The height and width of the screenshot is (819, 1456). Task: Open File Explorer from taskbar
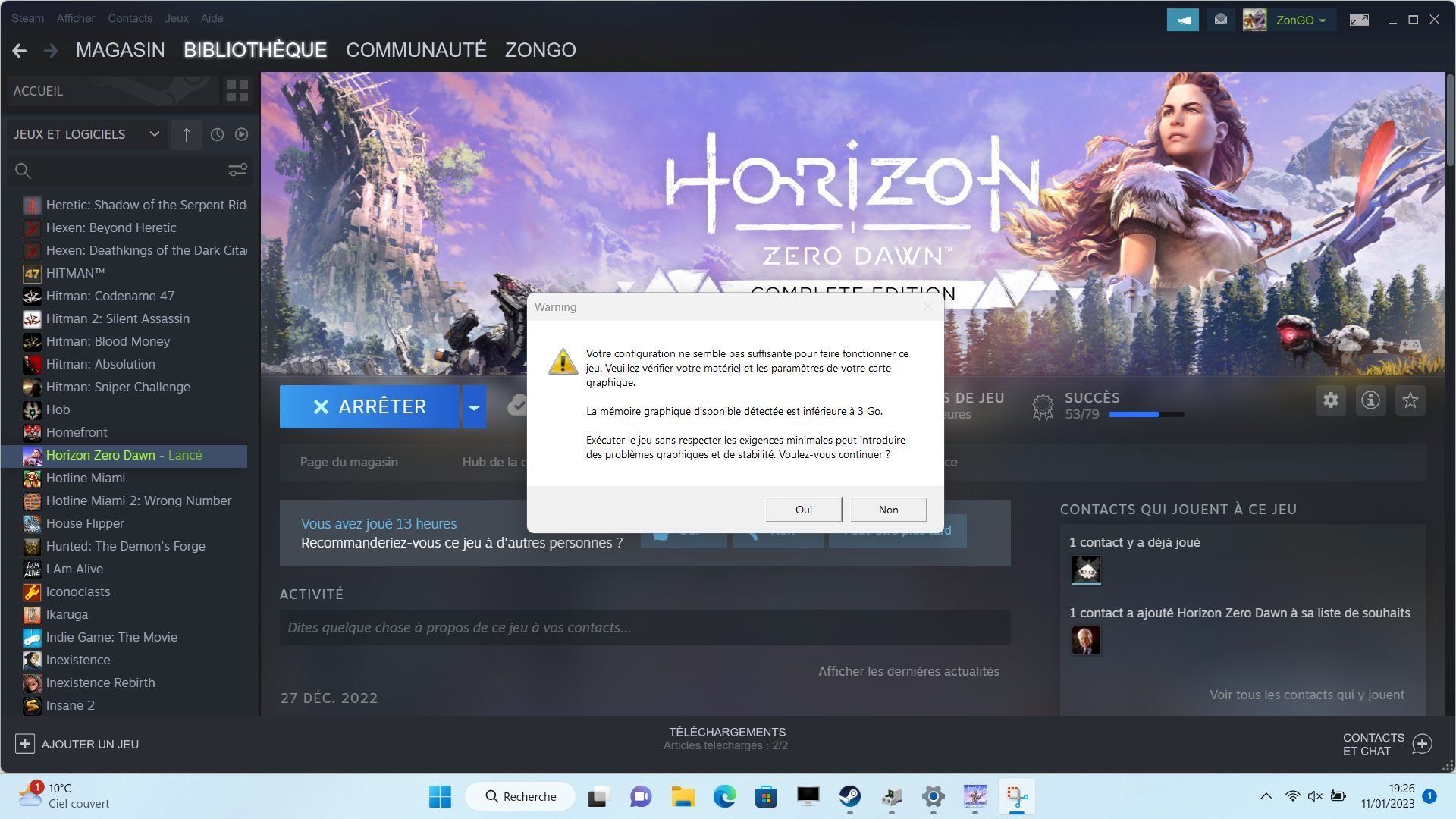click(x=682, y=796)
